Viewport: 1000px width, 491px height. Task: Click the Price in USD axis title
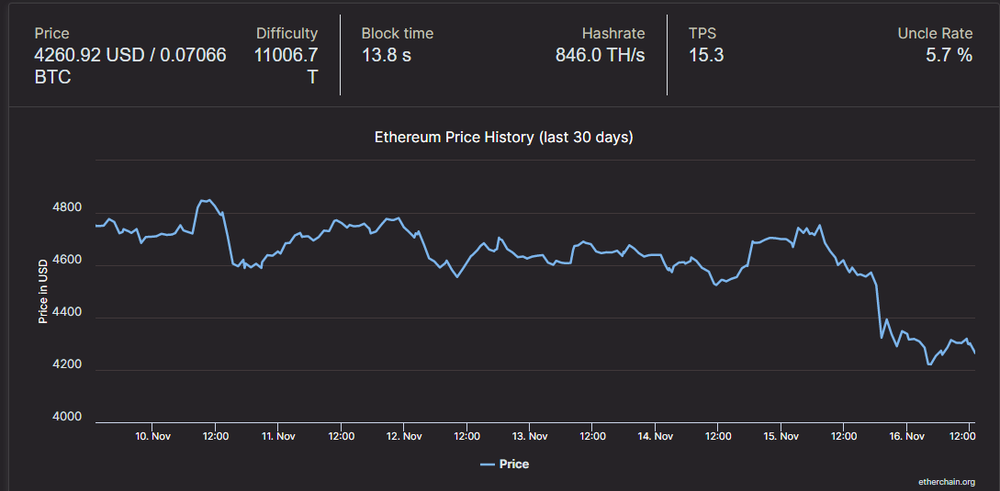pyautogui.click(x=43, y=291)
